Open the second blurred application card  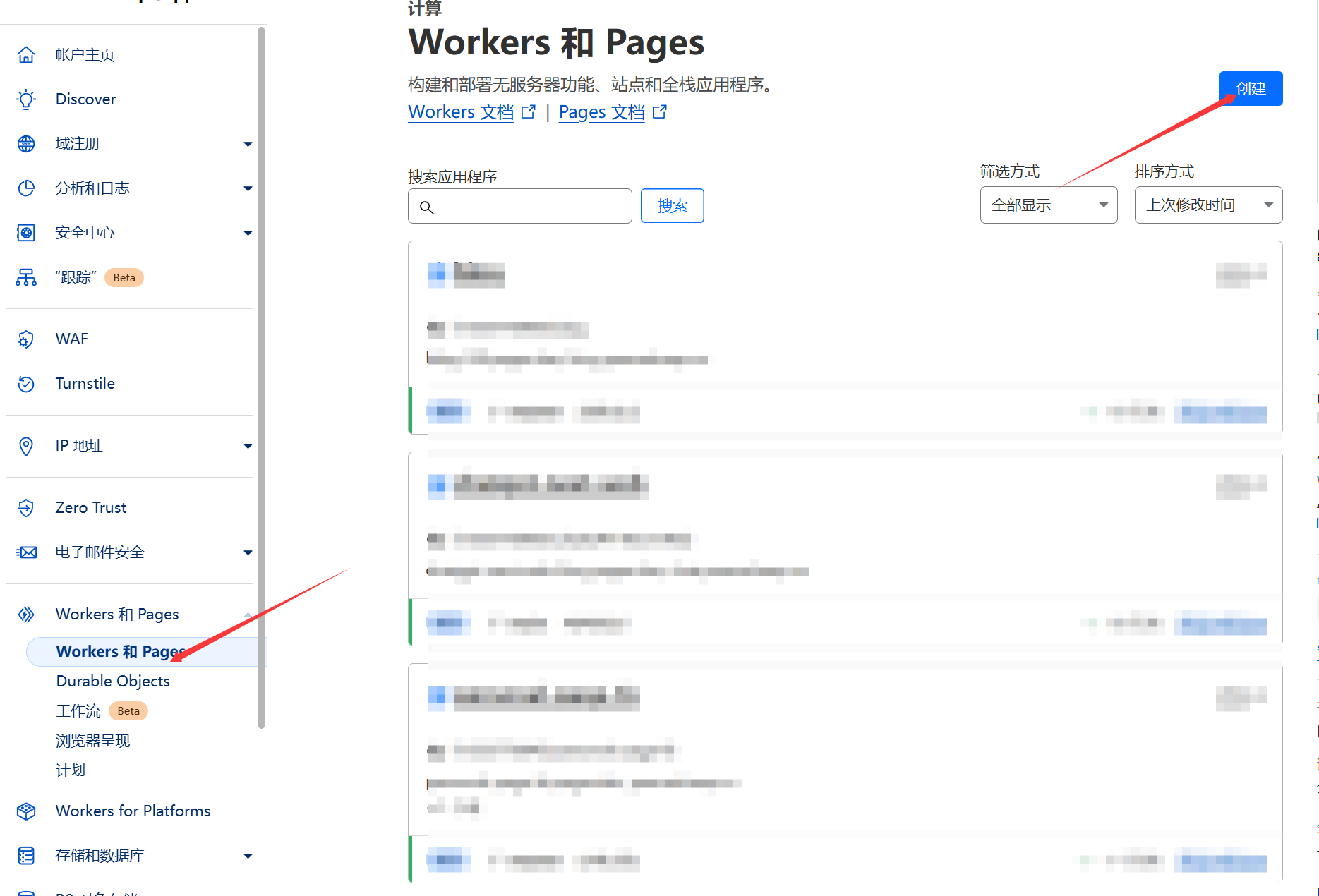845,549
